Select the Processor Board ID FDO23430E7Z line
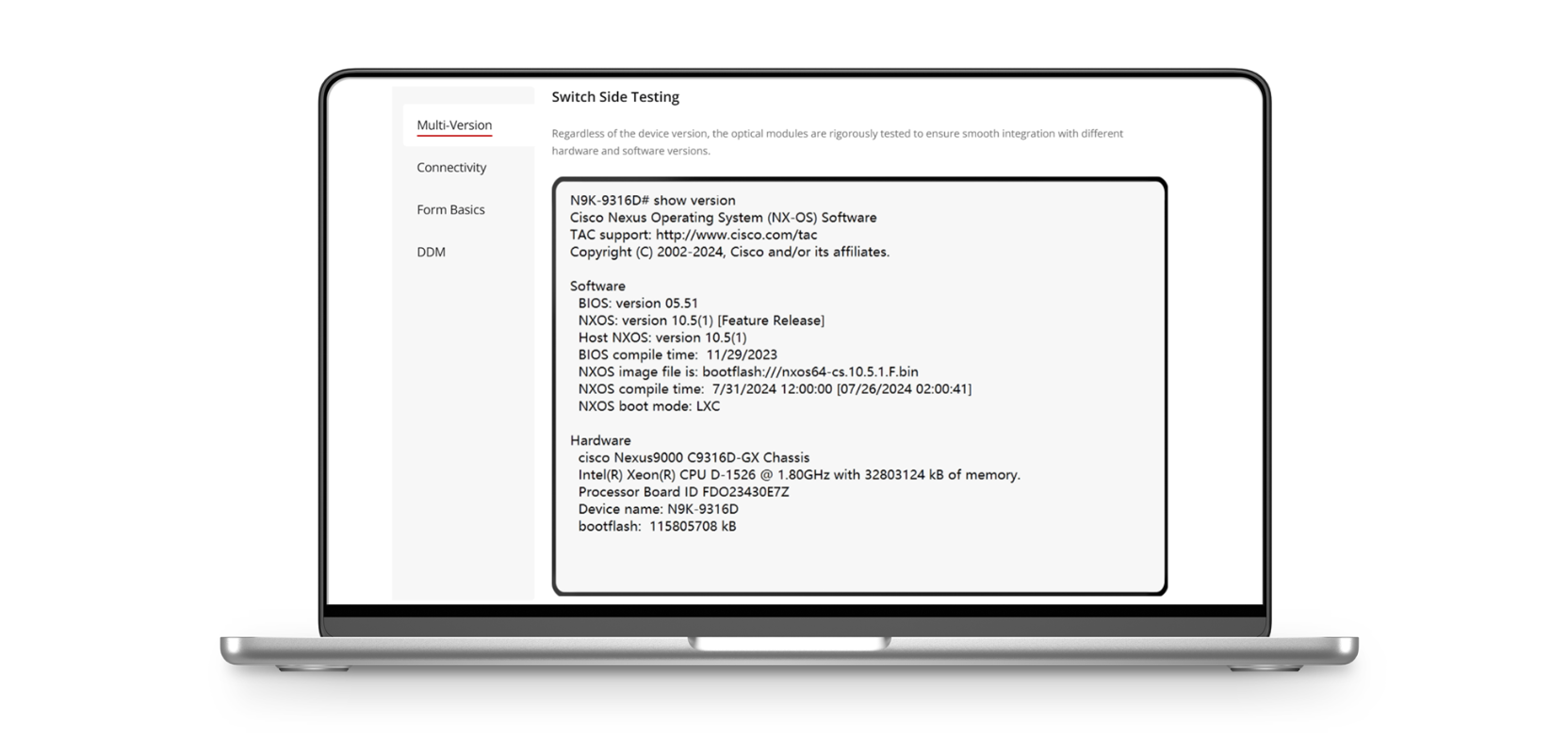 tap(684, 492)
